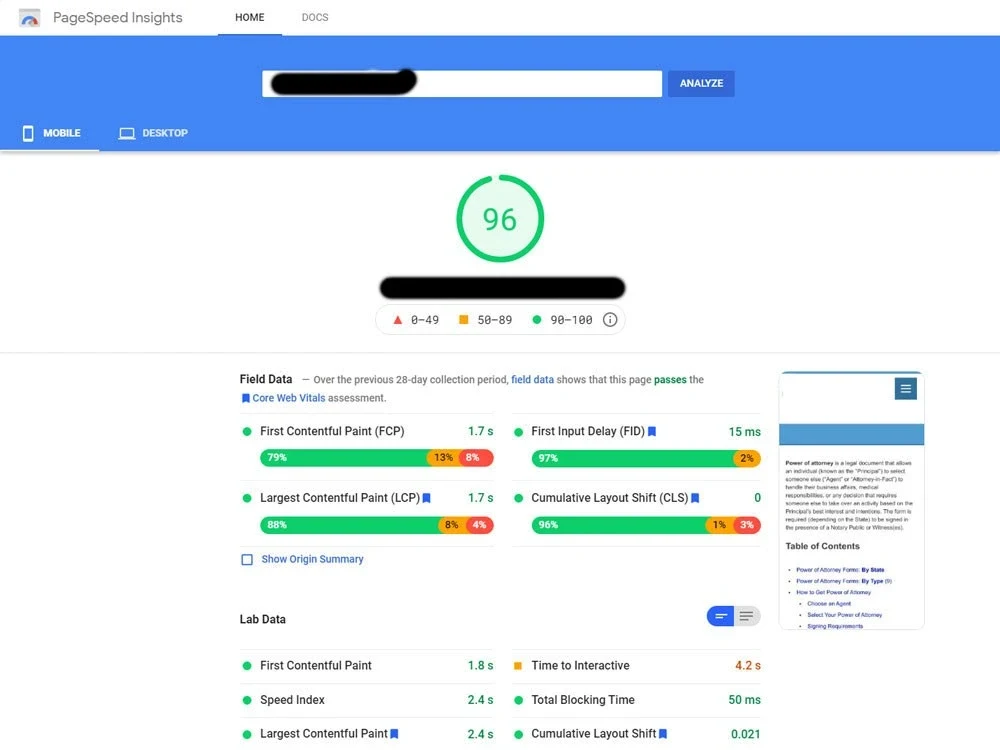Click the Largest Contentful Paint (LCP) distribution bar
Screen dimensions: 1000x750
click(x=376, y=525)
